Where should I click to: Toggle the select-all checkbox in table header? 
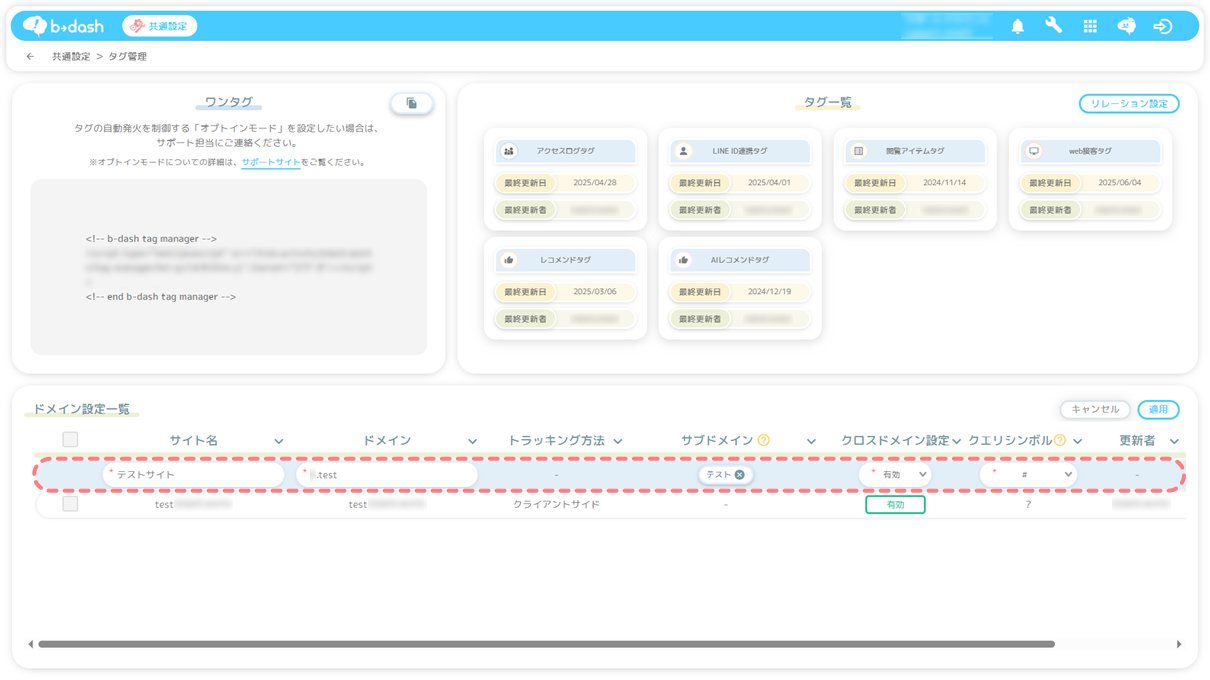70,440
